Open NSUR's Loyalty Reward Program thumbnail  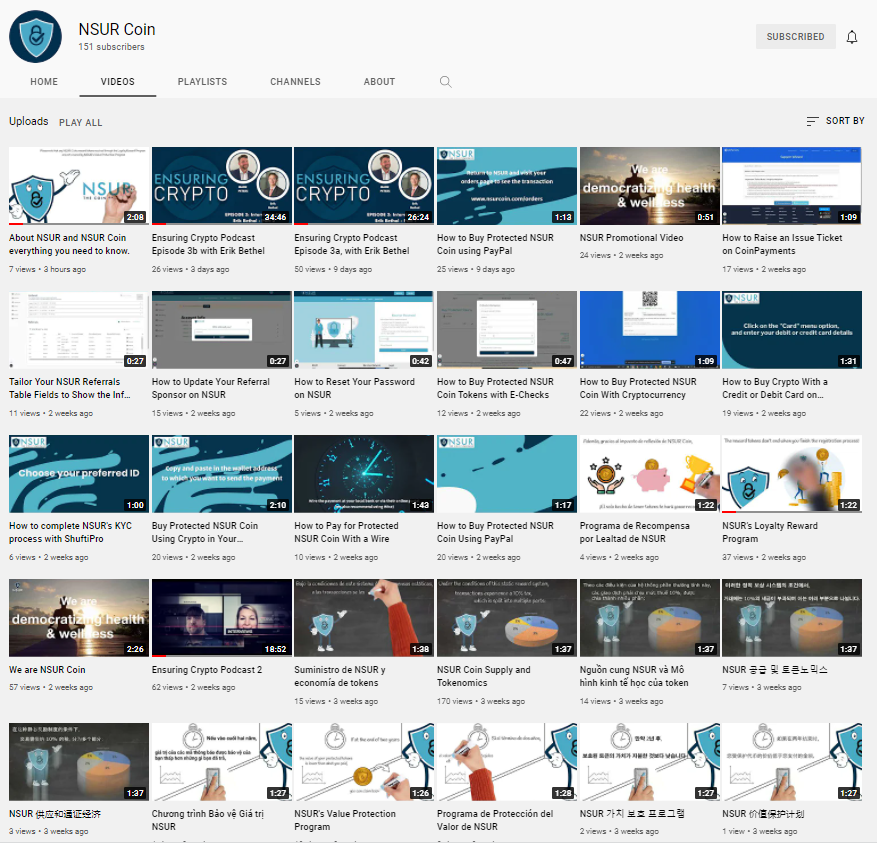coord(792,474)
